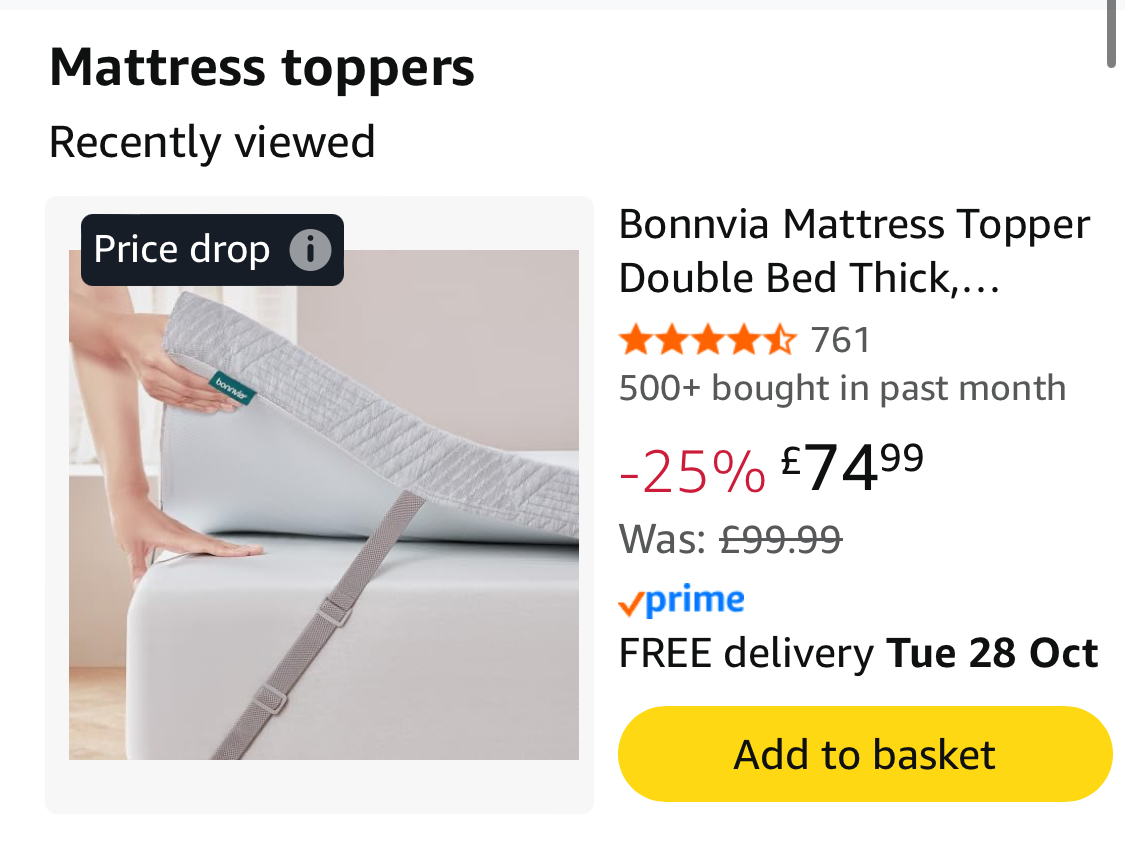Viewport: 1125px width, 851px height.
Task: Click the orange star rating icons
Action: [707, 341]
